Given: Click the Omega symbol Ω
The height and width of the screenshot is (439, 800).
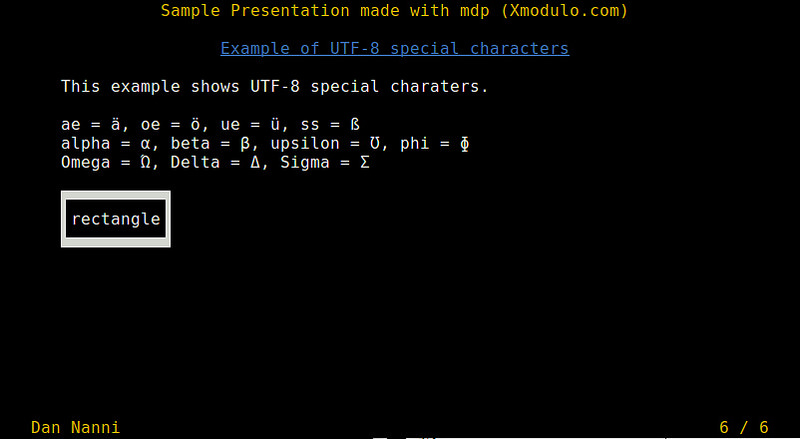Looking at the screenshot, I should click(x=146, y=162).
